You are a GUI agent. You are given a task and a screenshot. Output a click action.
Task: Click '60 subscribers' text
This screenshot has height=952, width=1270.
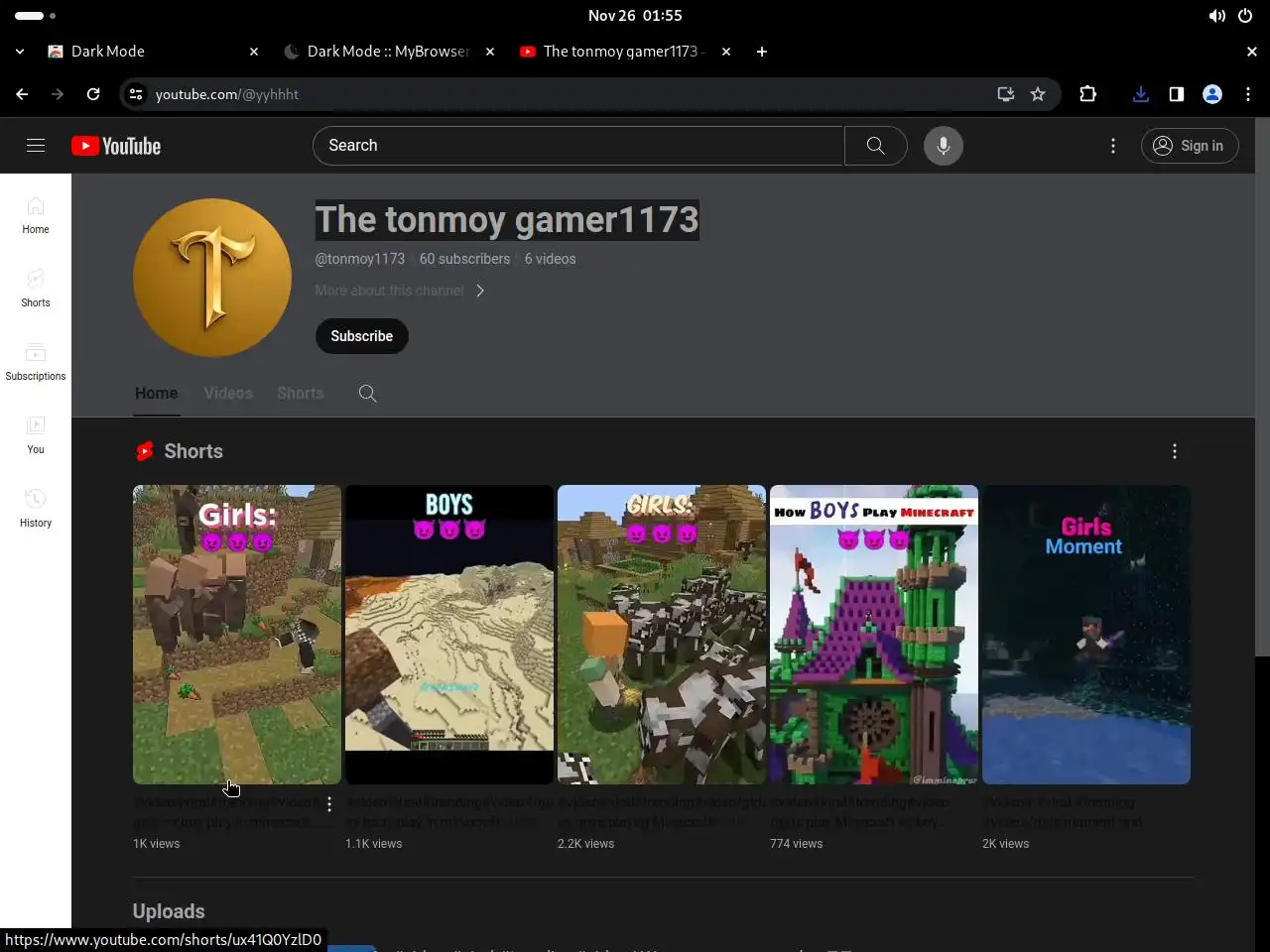(x=464, y=259)
